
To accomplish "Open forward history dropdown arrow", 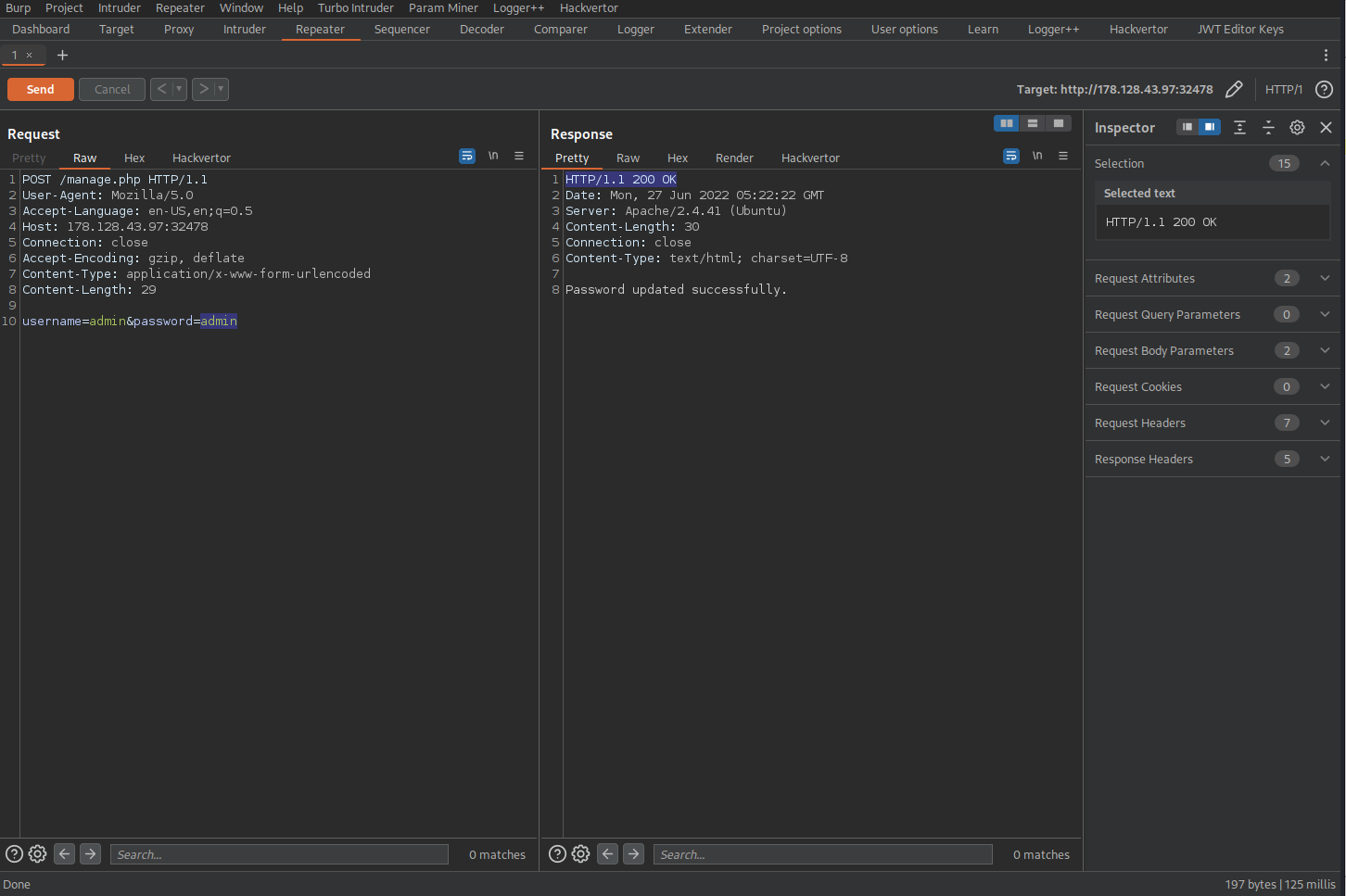I will [x=222, y=89].
